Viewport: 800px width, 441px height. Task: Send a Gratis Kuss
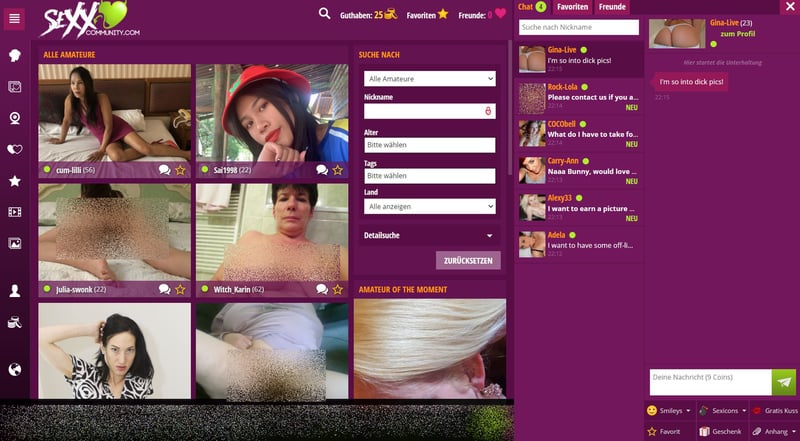point(774,410)
